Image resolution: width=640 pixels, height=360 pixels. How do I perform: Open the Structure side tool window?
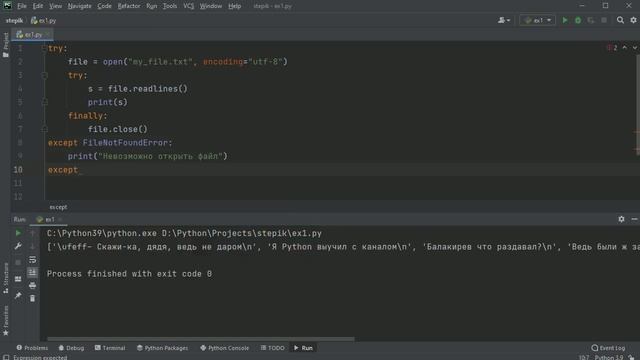[6, 278]
